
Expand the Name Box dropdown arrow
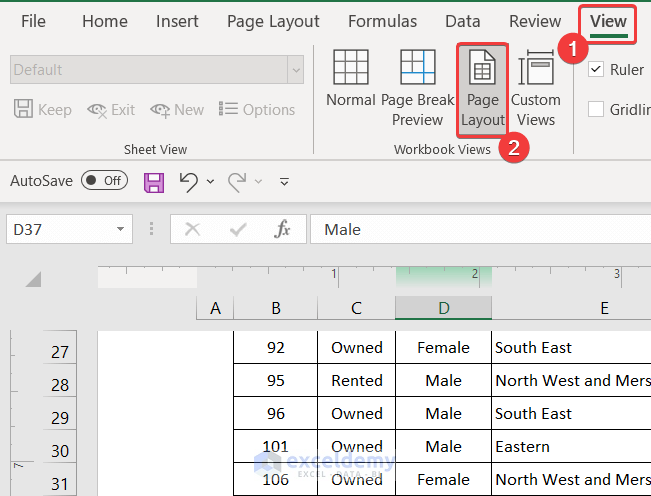[x=120, y=229]
